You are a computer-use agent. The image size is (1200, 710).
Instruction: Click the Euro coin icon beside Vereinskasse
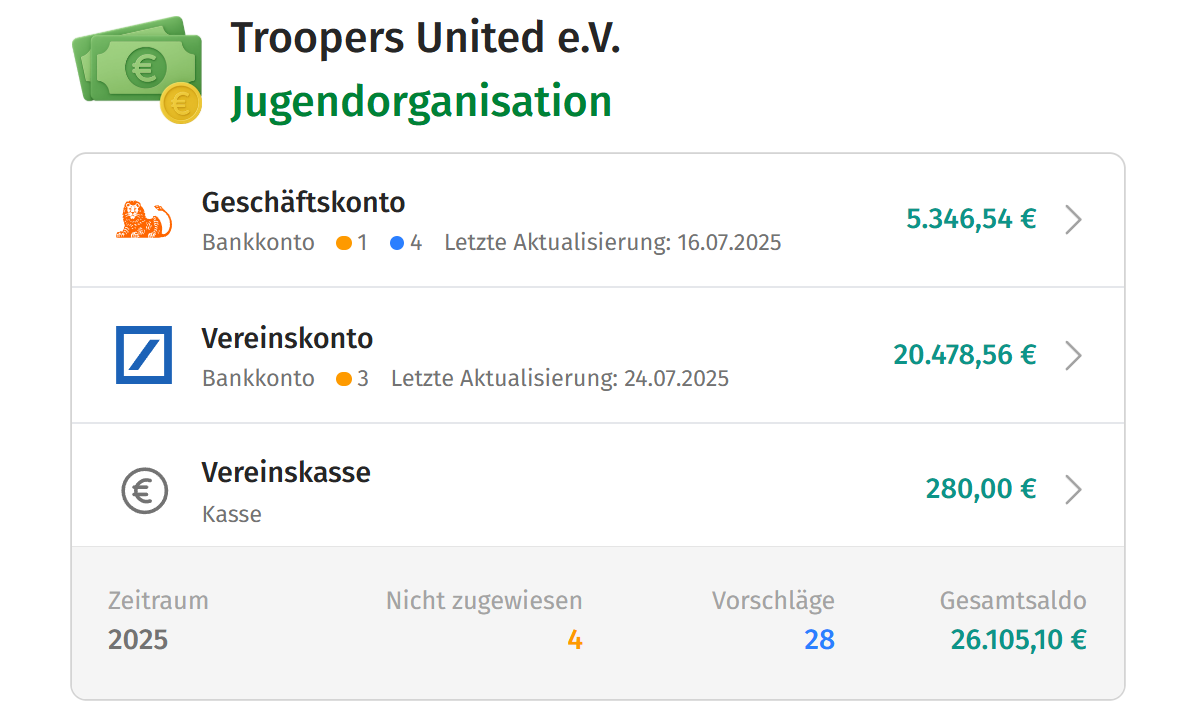pos(144,489)
